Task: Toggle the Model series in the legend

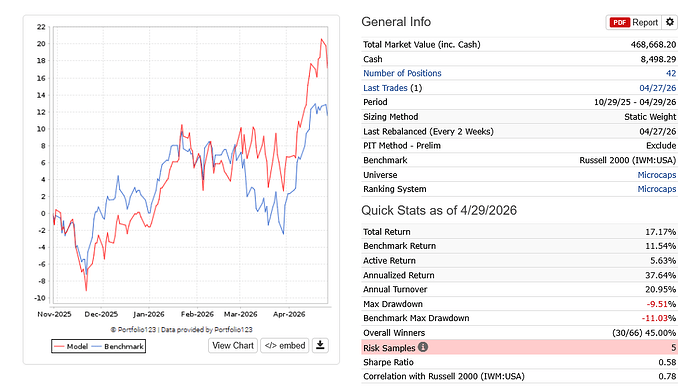Action: tap(71, 346)
